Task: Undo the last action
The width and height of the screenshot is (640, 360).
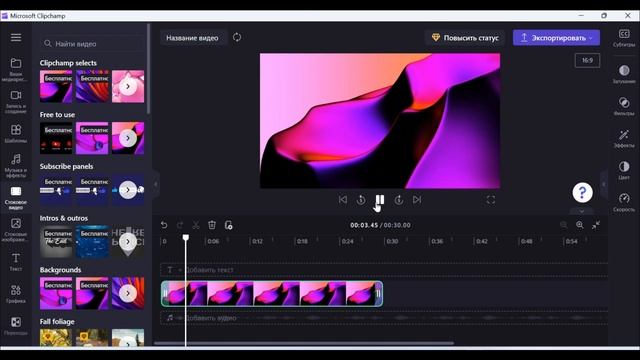Action: pyautogui.click(x=164, y=225)
